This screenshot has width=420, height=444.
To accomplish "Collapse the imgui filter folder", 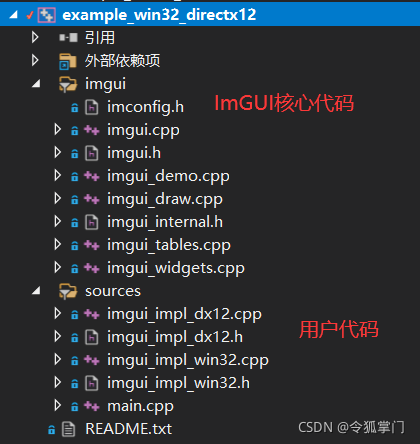I will pyautogui.click(x=36, y=83).
